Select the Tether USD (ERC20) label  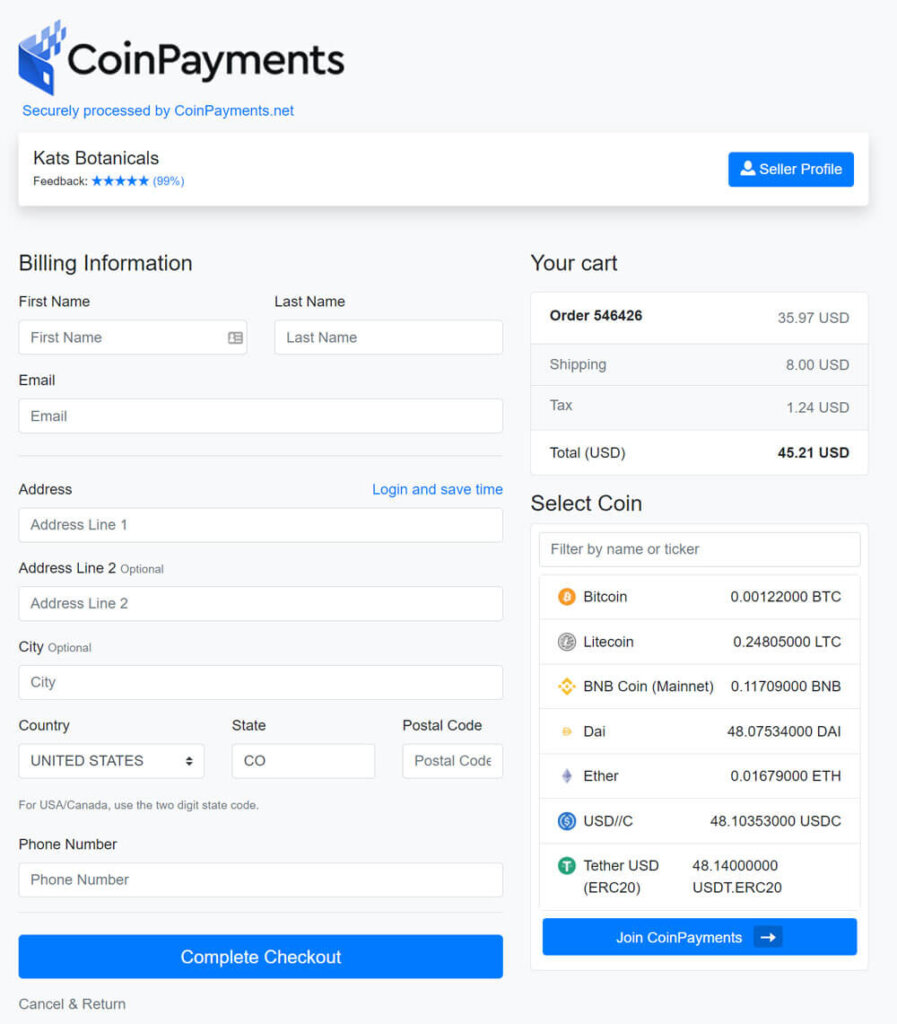(x=621, y=876)
